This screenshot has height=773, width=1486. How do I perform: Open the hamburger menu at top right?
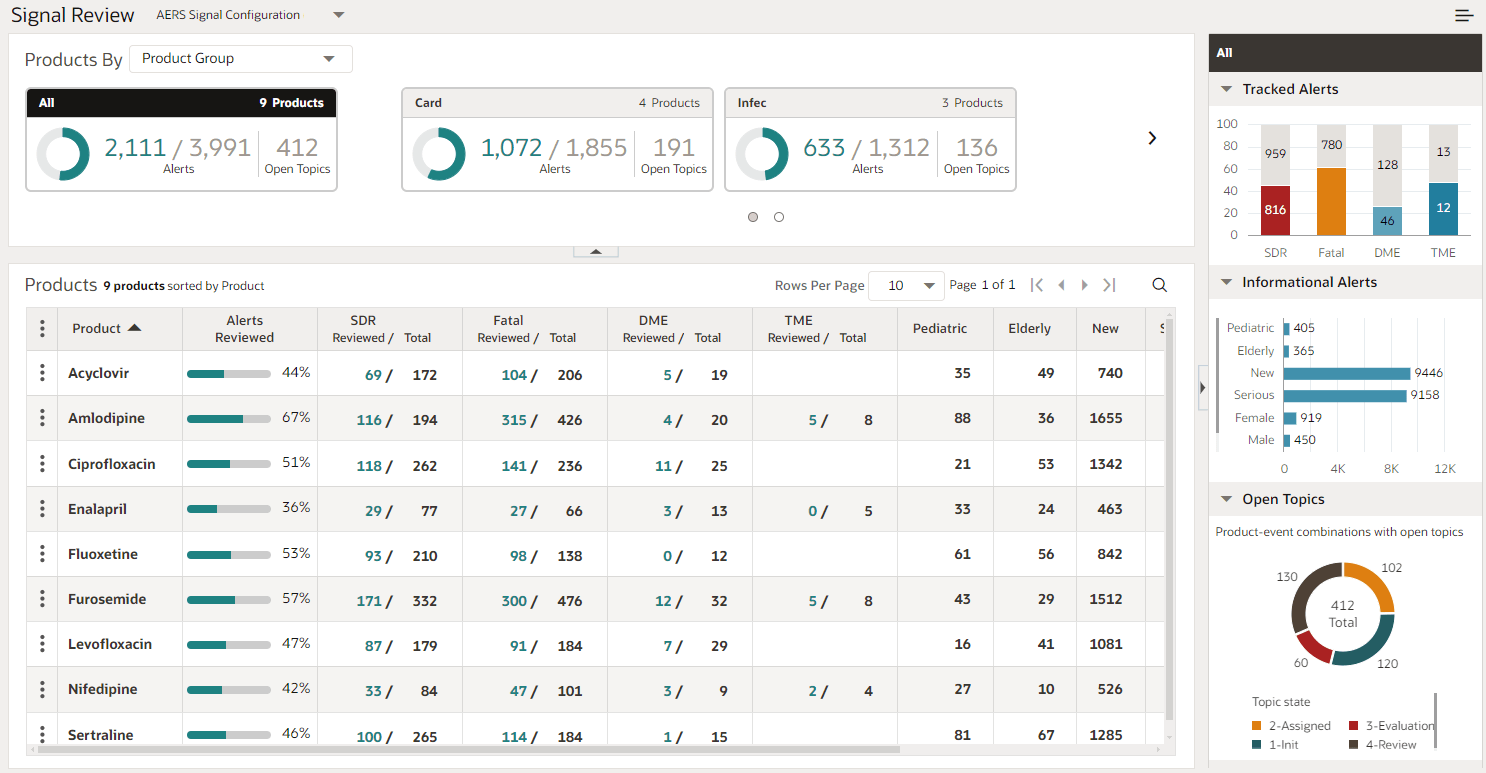(x=1464, y=15)
